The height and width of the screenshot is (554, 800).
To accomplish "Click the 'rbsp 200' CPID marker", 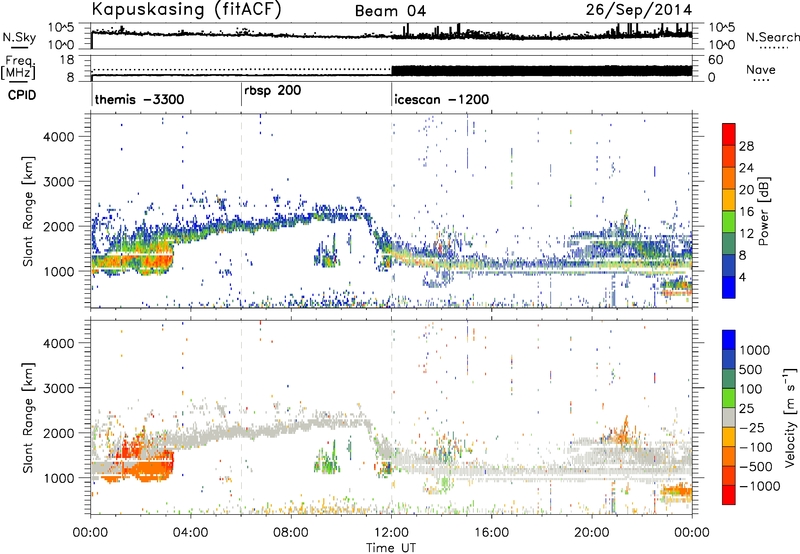I will 272,91.
